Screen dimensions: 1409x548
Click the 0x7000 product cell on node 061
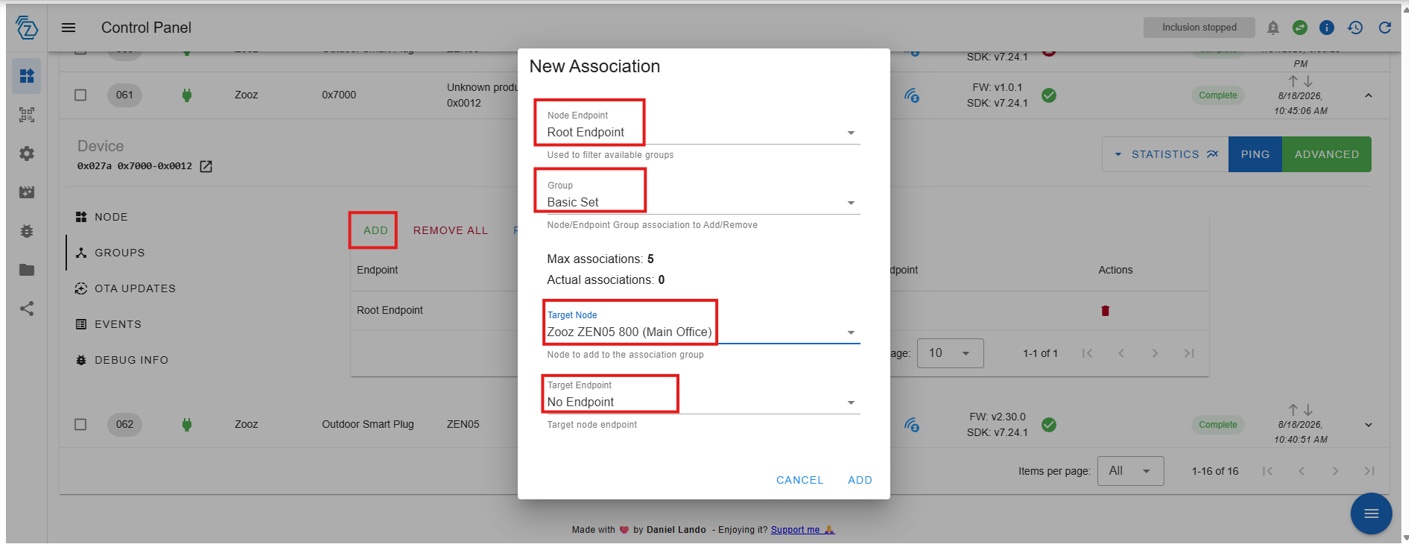pos(339,95)
